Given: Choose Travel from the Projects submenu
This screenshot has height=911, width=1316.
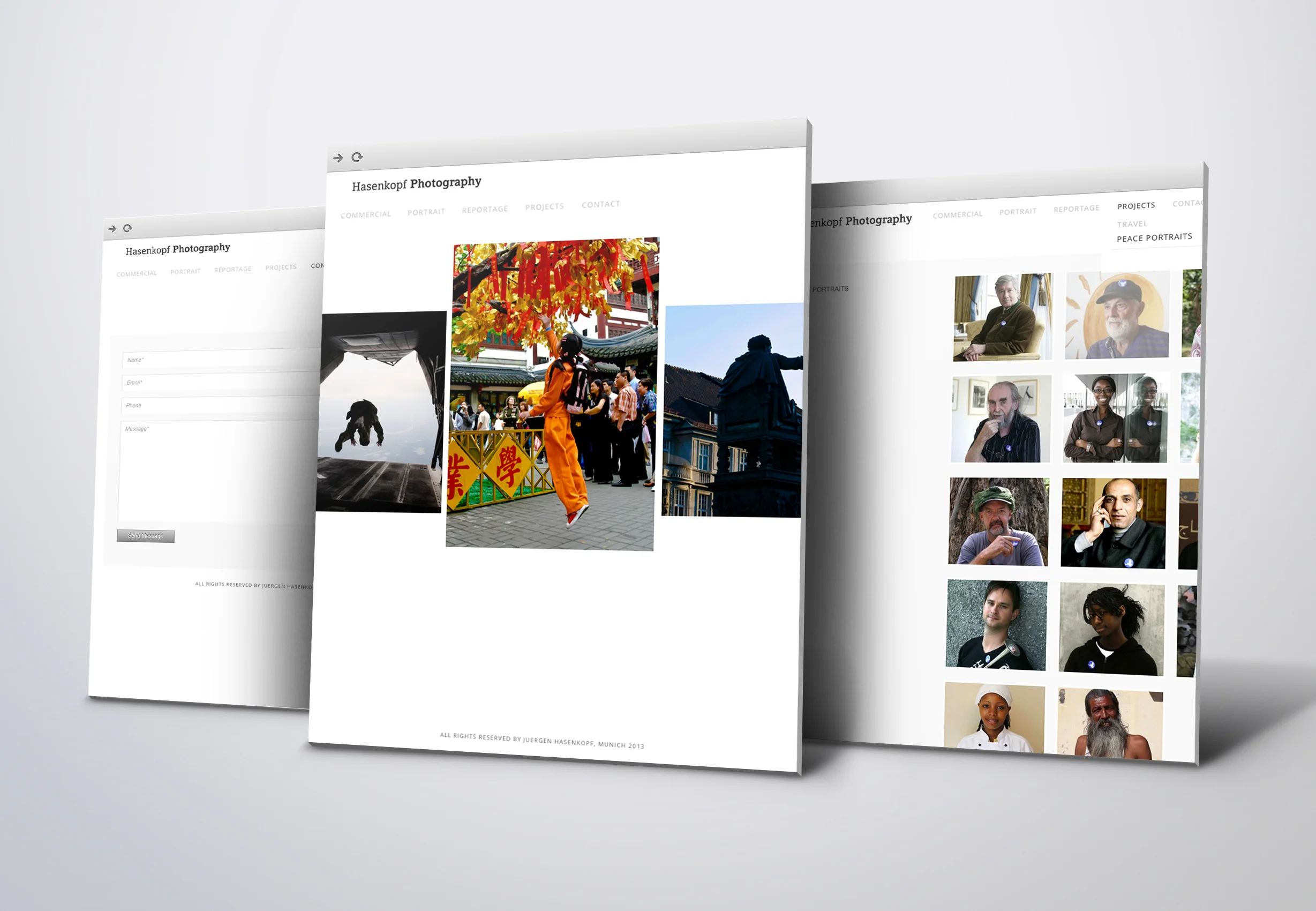Looking at the screenshot, I should (1132, 225).
